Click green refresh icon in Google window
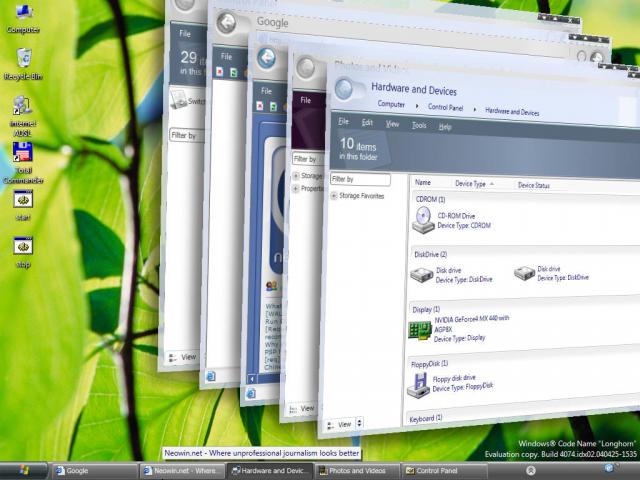 234,73
